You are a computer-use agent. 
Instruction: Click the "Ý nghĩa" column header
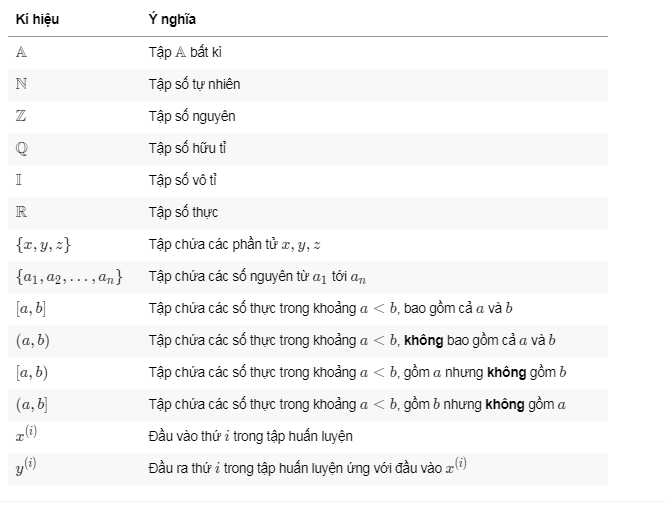coord(172,20)
